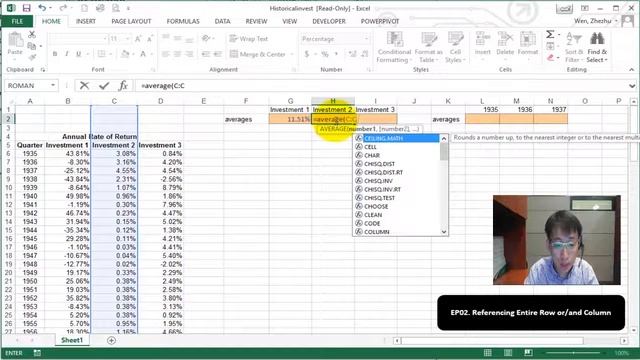The width and height of the screenshot is (640, 360).
Task: Select CHISQ.TEST in function list
Action: (x=379, y=198)
